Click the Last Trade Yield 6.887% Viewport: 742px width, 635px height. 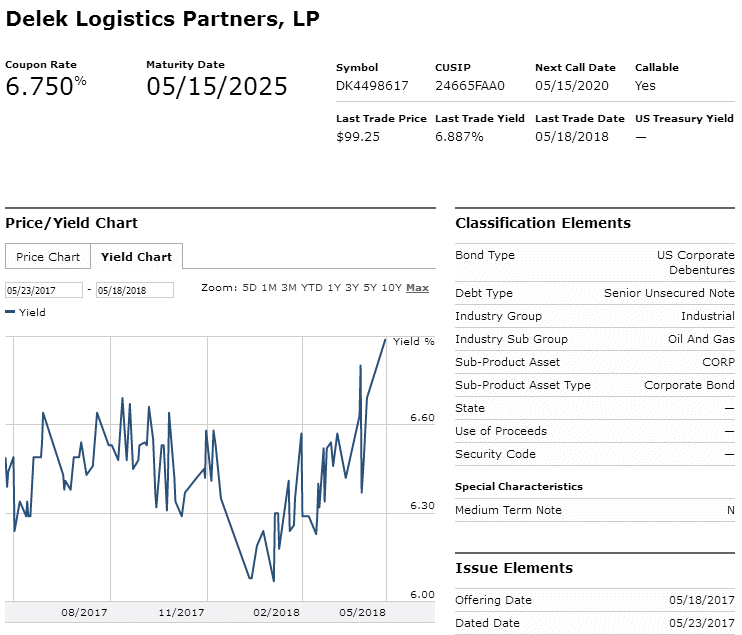click(x=459, y=137)
